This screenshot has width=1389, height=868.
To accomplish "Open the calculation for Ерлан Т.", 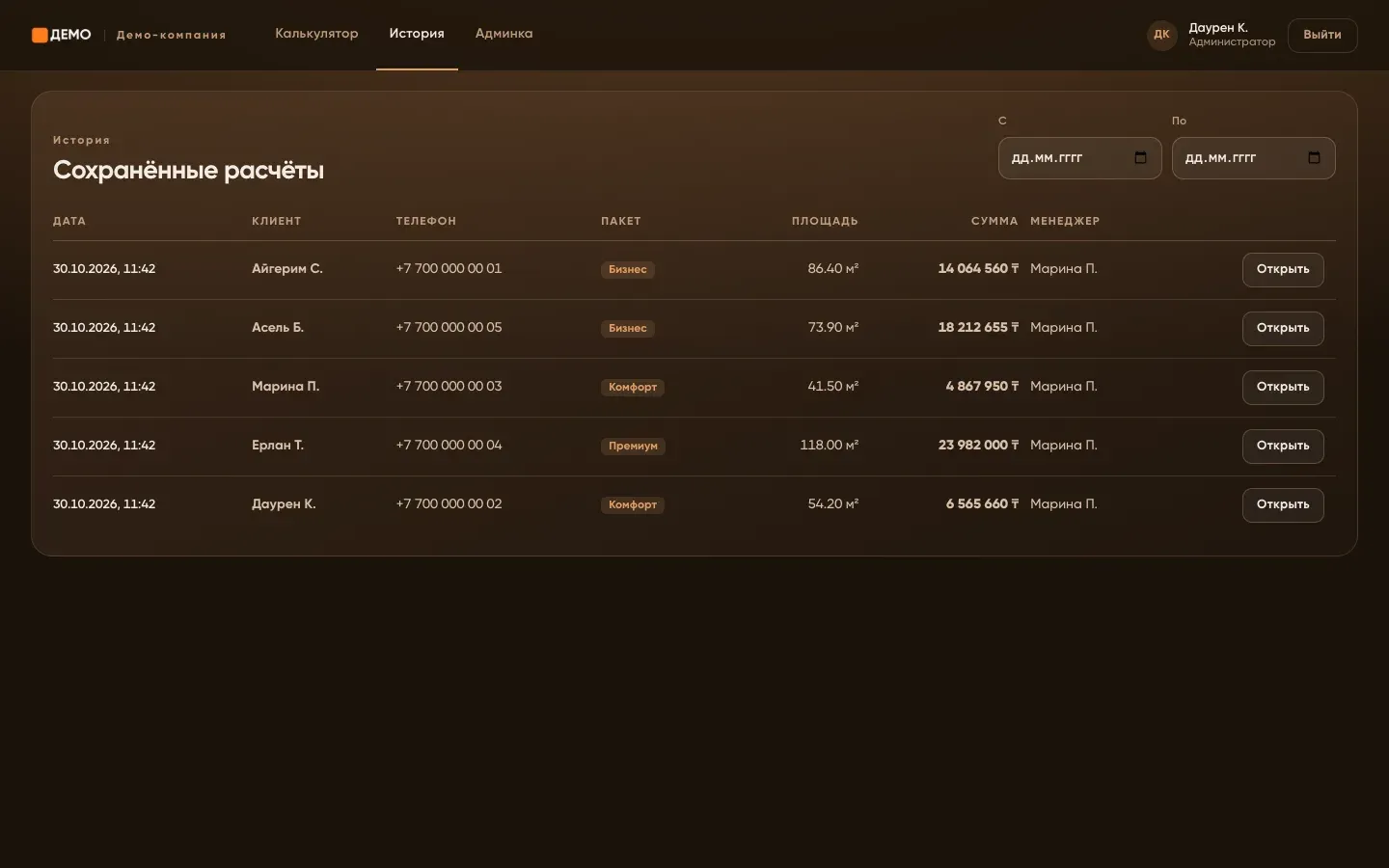I will tap(1283, 447).
